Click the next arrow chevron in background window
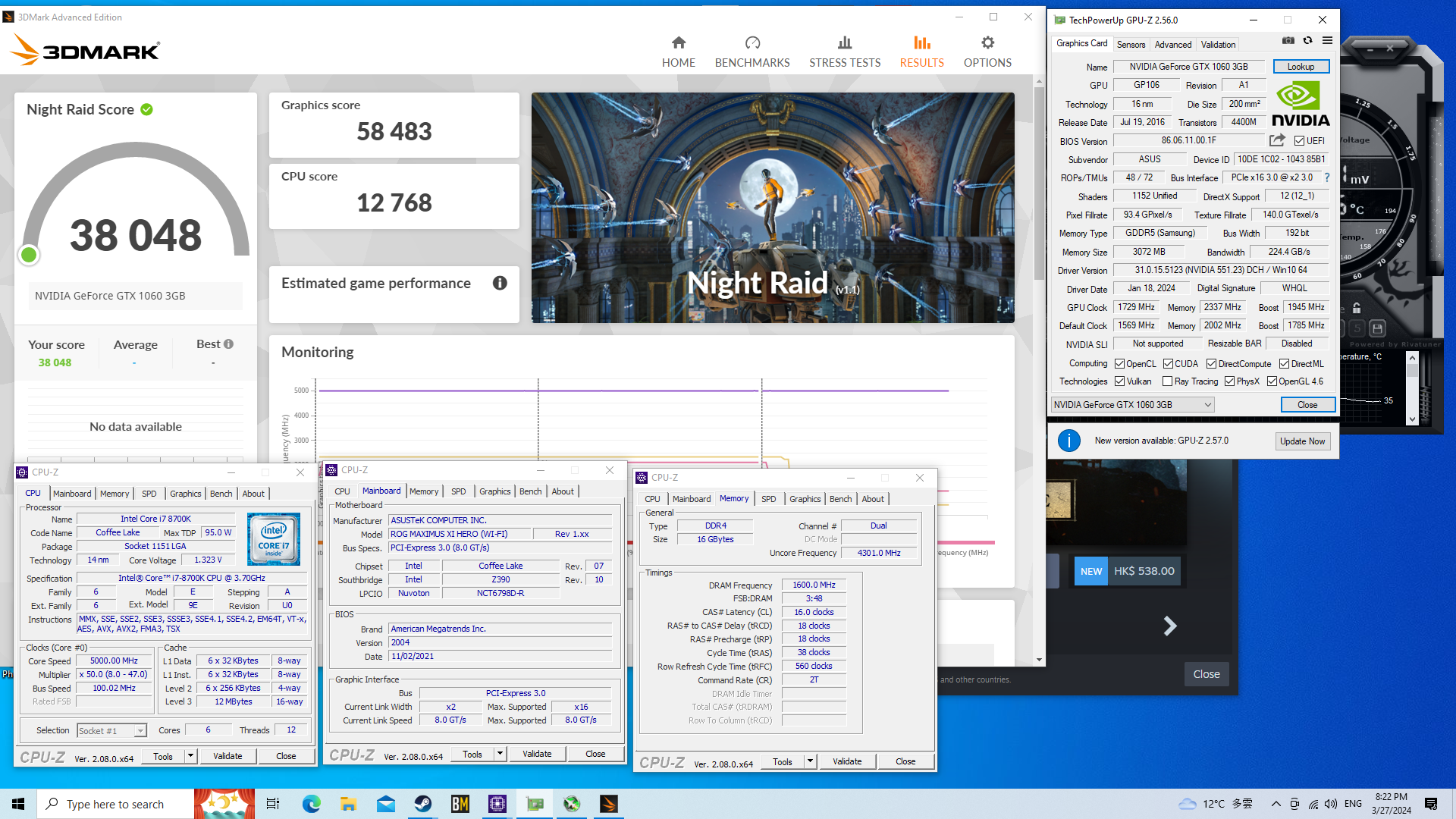 [1170, 626]
